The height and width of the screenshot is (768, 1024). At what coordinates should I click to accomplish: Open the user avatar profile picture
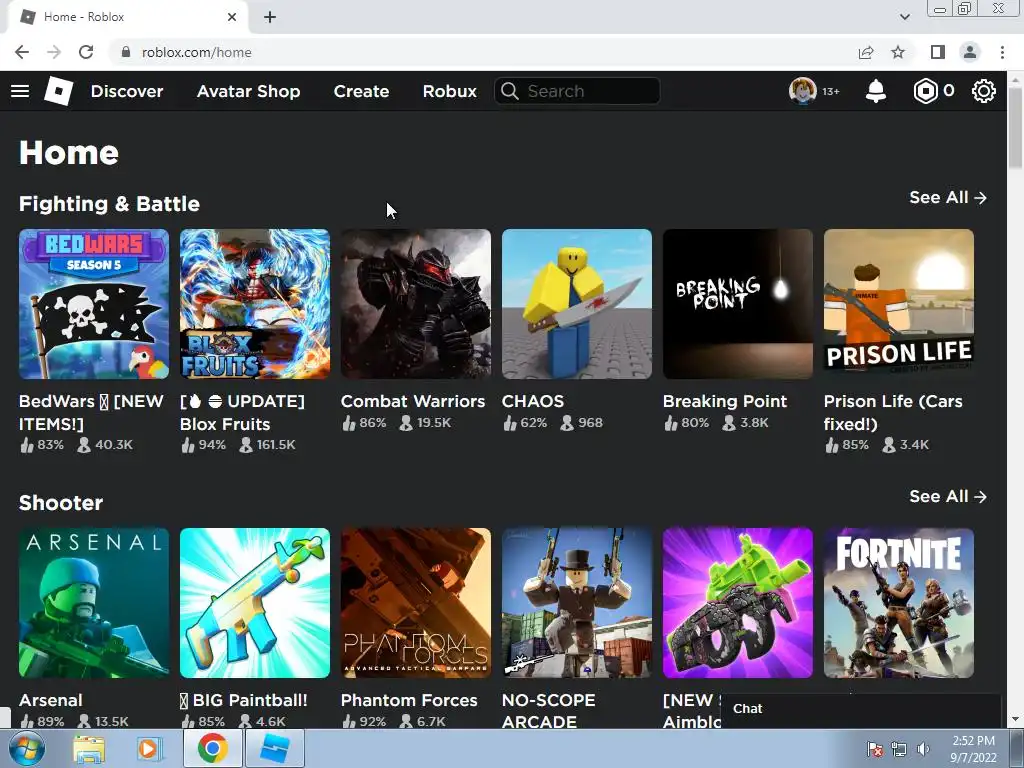click(x=803, y=91)
